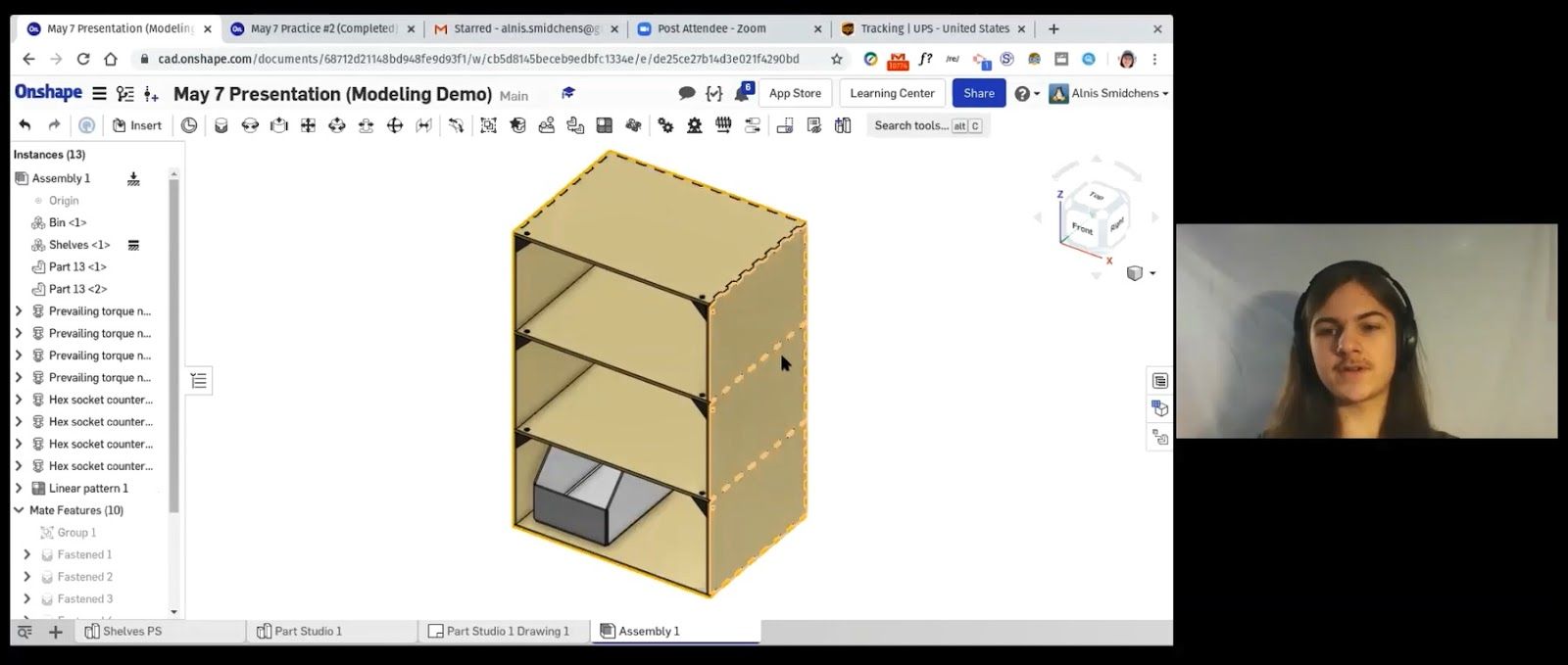Open the Shelves PS tab

coord(131,632)
